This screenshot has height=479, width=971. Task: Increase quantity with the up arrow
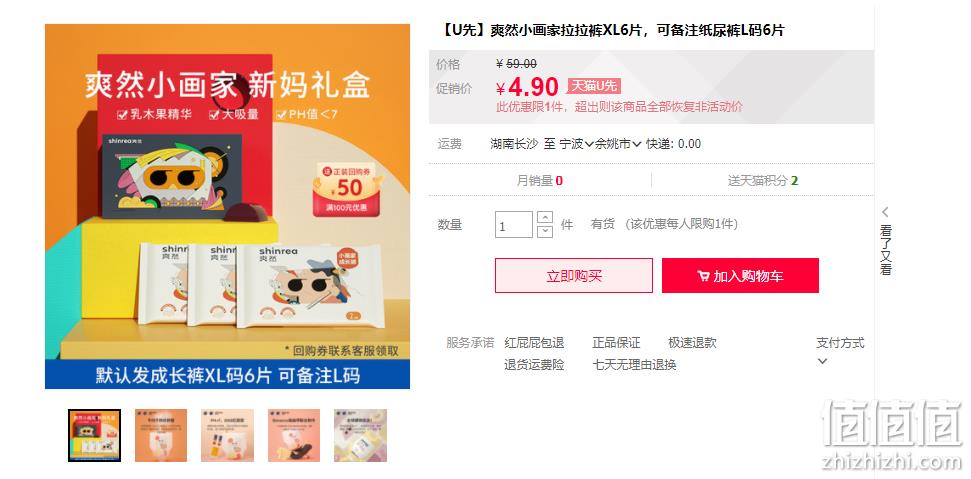[x=545, y=218]
